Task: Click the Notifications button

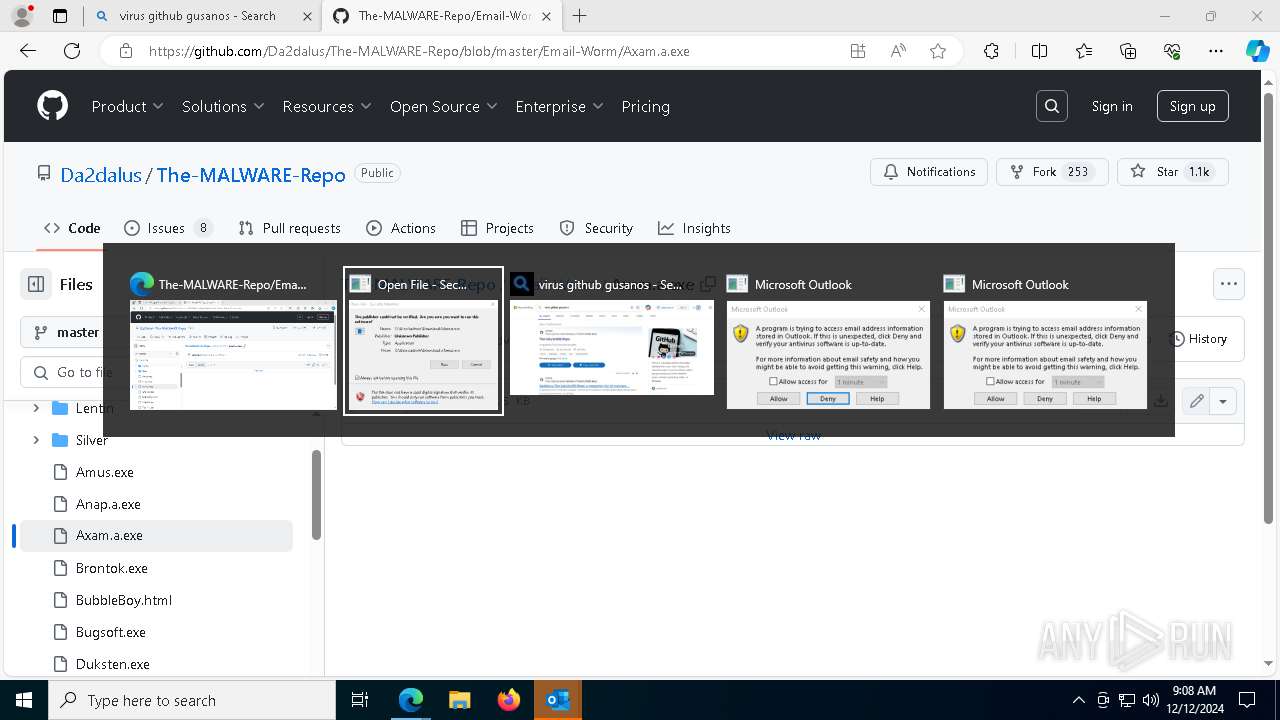Action: pos(929,172)
